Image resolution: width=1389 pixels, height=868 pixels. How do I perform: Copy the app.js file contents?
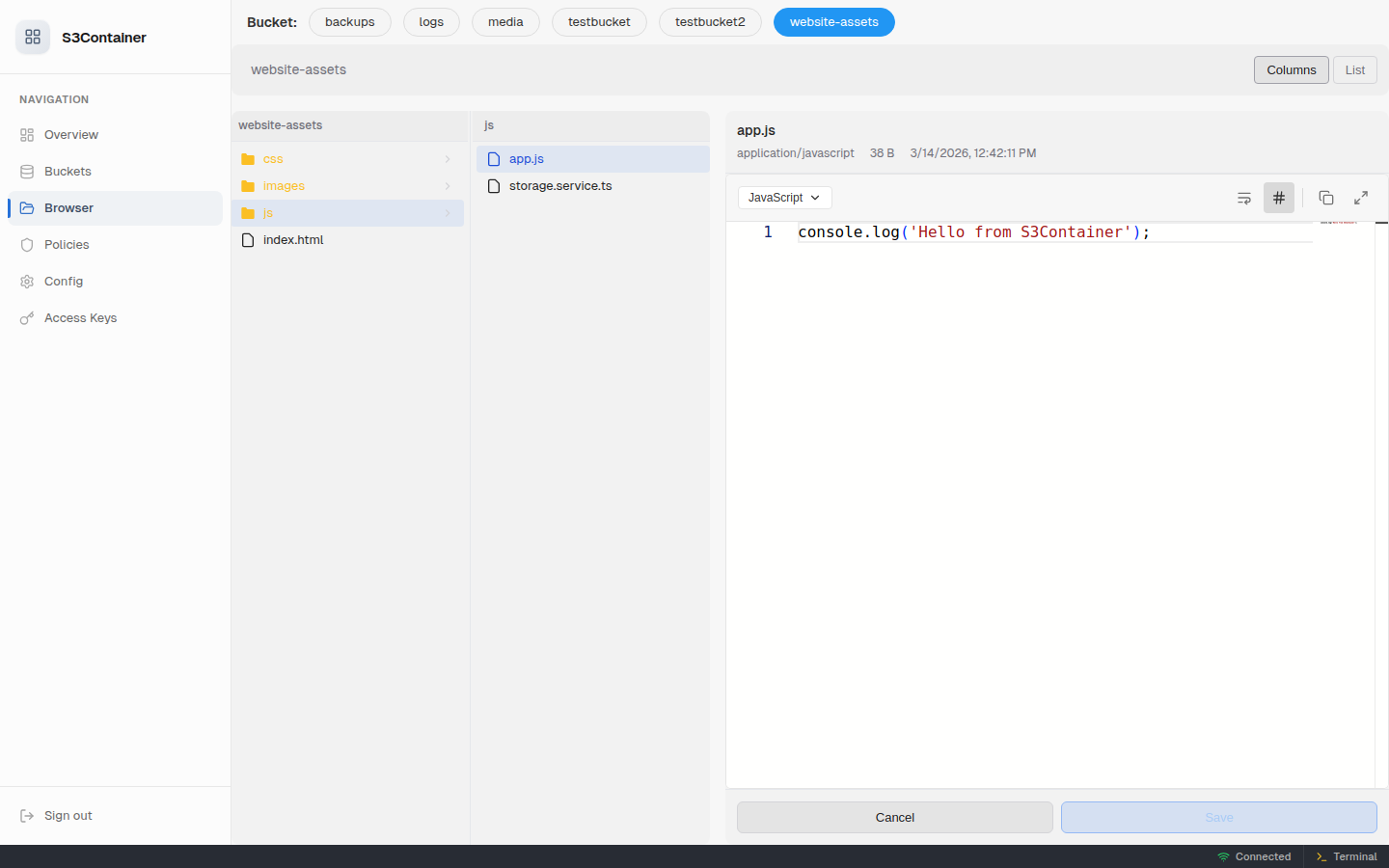(x=1325, y=198)
